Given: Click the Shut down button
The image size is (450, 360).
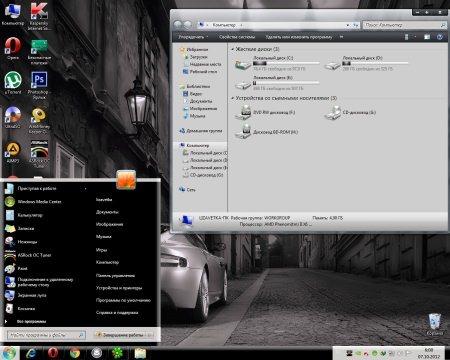Looking at the screenshot, I should tap(119, 335).
